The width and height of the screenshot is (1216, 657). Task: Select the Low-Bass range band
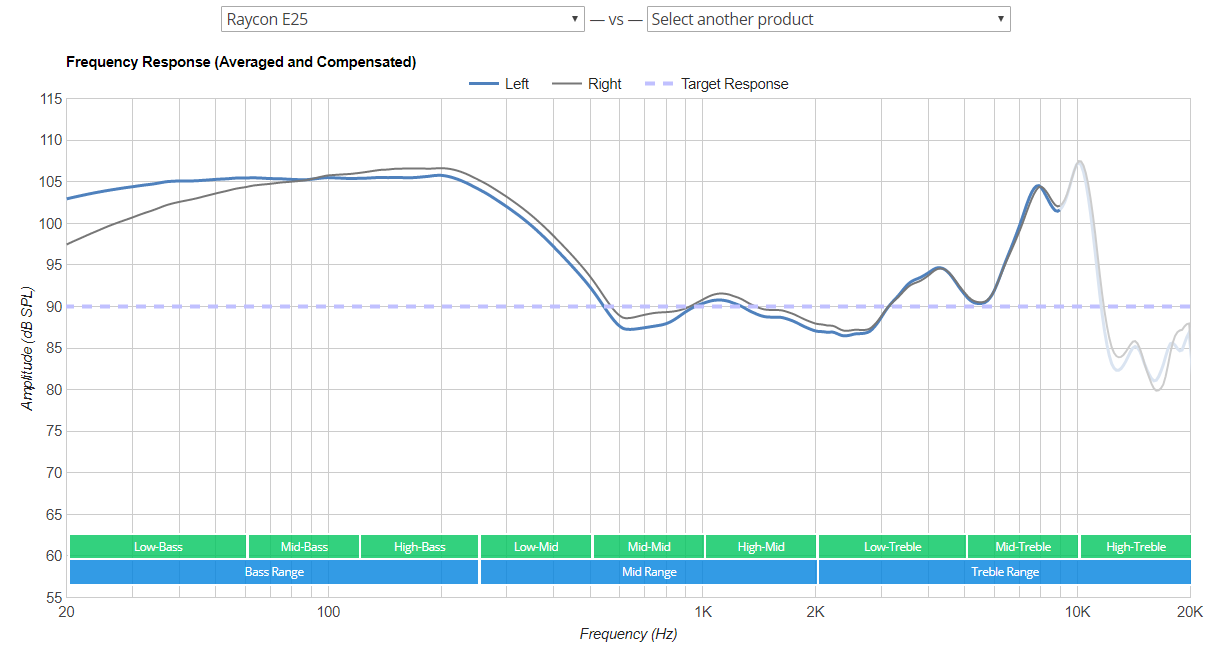click(x=158, y=546)
